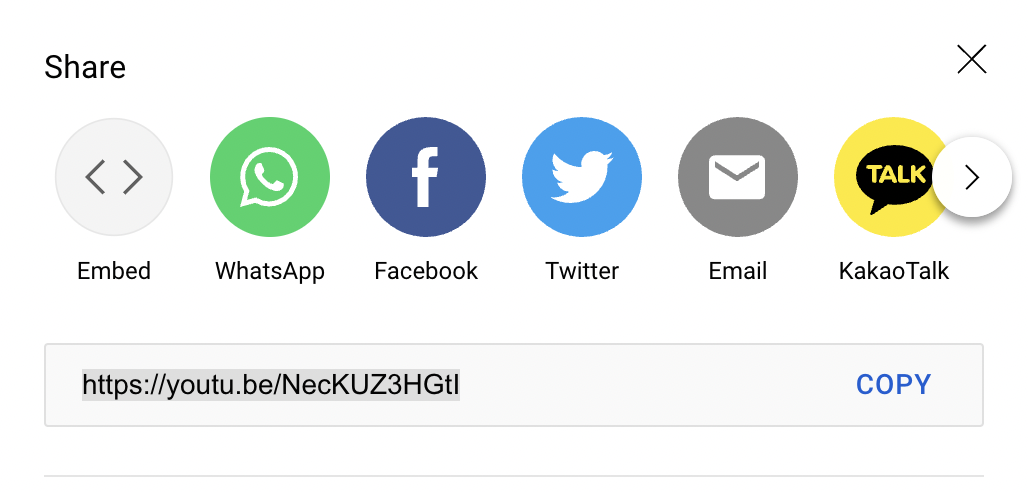Click the blue Twitter bird icon
Viewport: 1028px width, 492px height.
pyautogui.click(x=582, y=177)
